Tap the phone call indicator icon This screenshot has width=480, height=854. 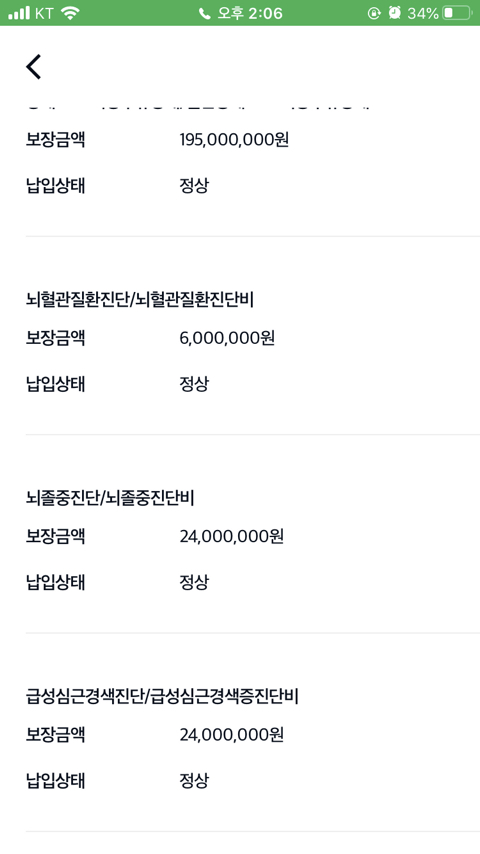[x=204, y=14]
